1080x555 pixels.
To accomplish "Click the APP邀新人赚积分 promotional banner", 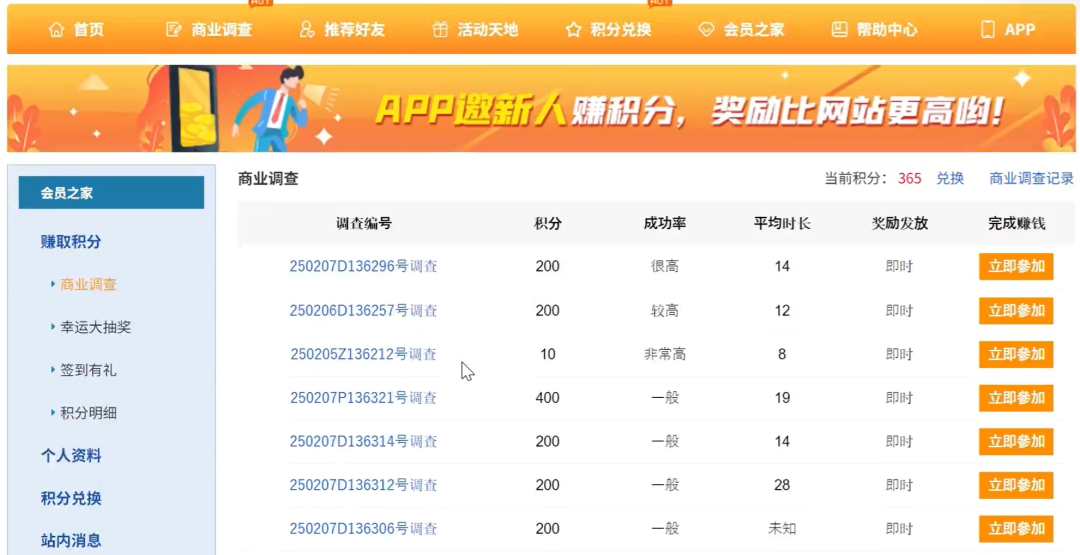I will tap(541, 108).
